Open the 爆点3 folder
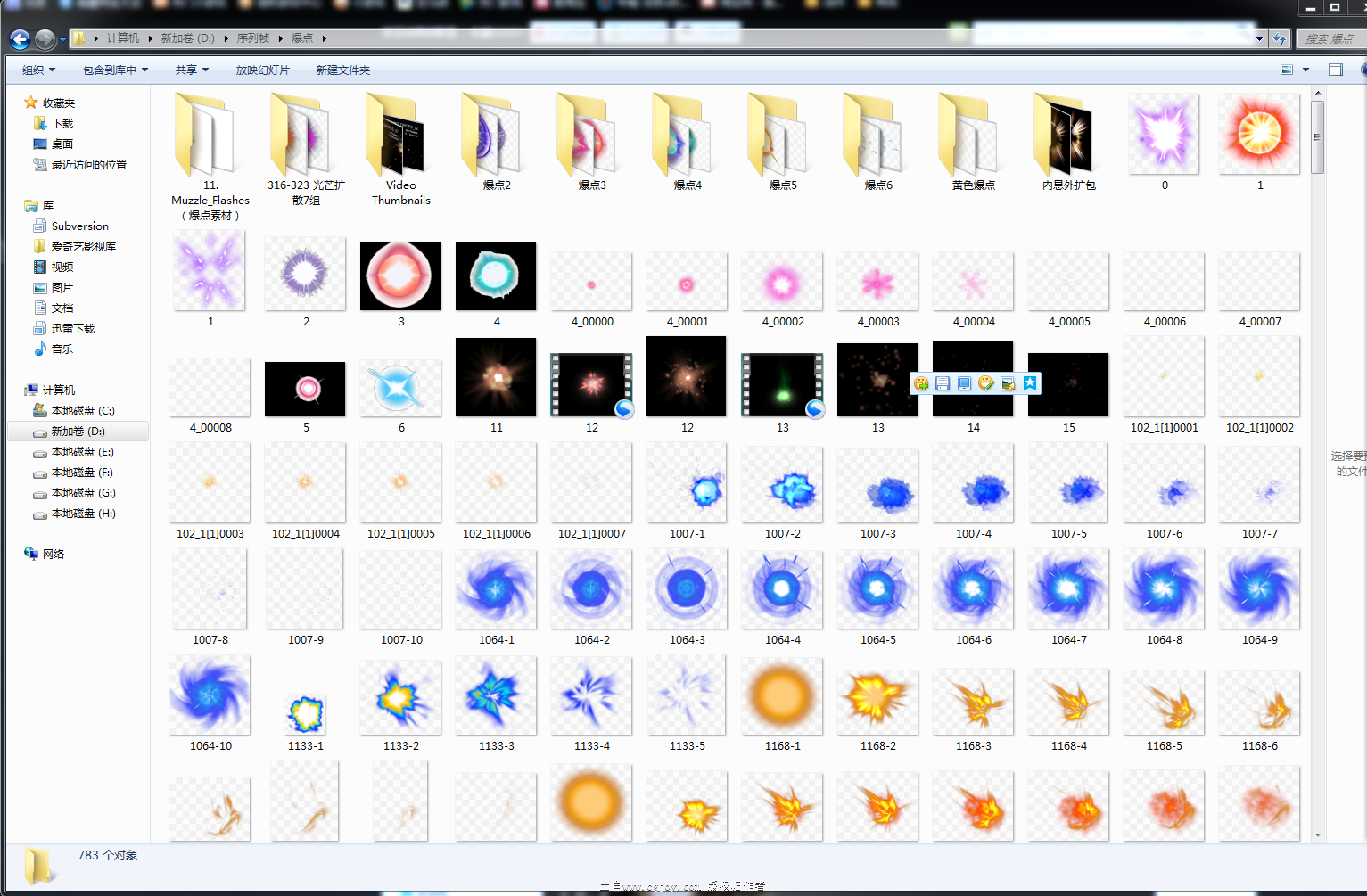Image resolution: width=1367 pixels, height=896 pixels. point(592,142)
